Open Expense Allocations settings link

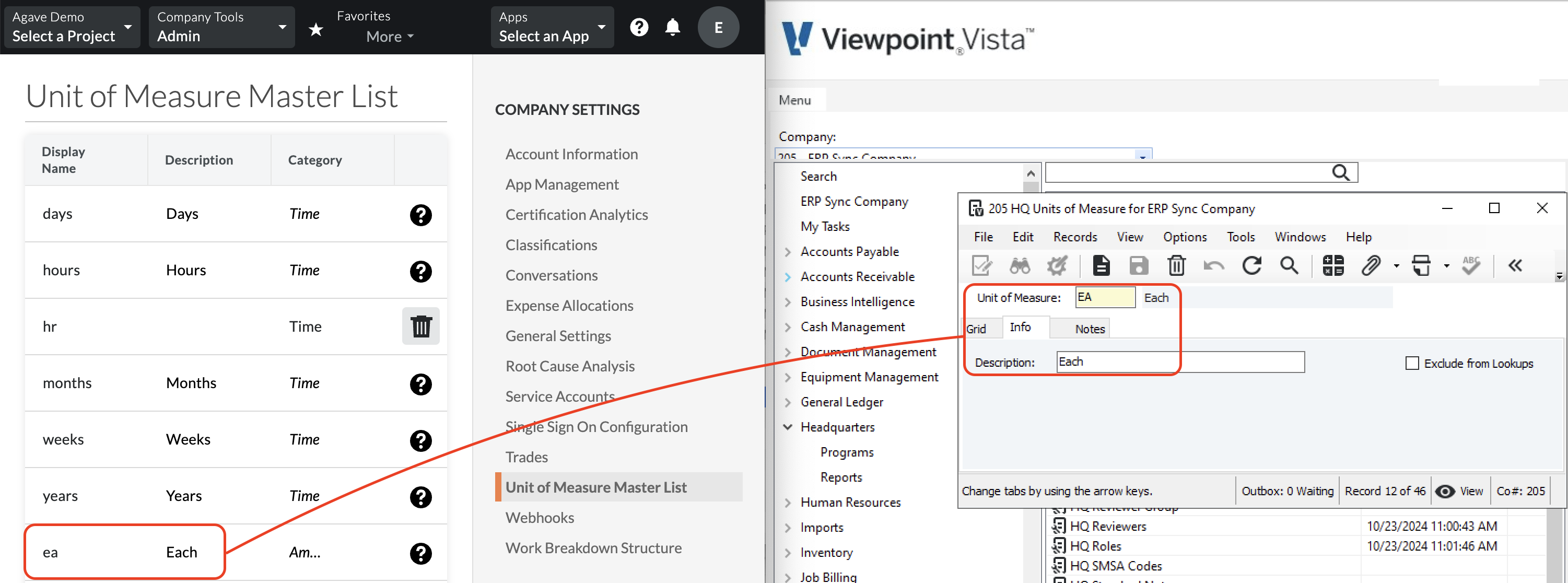point(569,306)
